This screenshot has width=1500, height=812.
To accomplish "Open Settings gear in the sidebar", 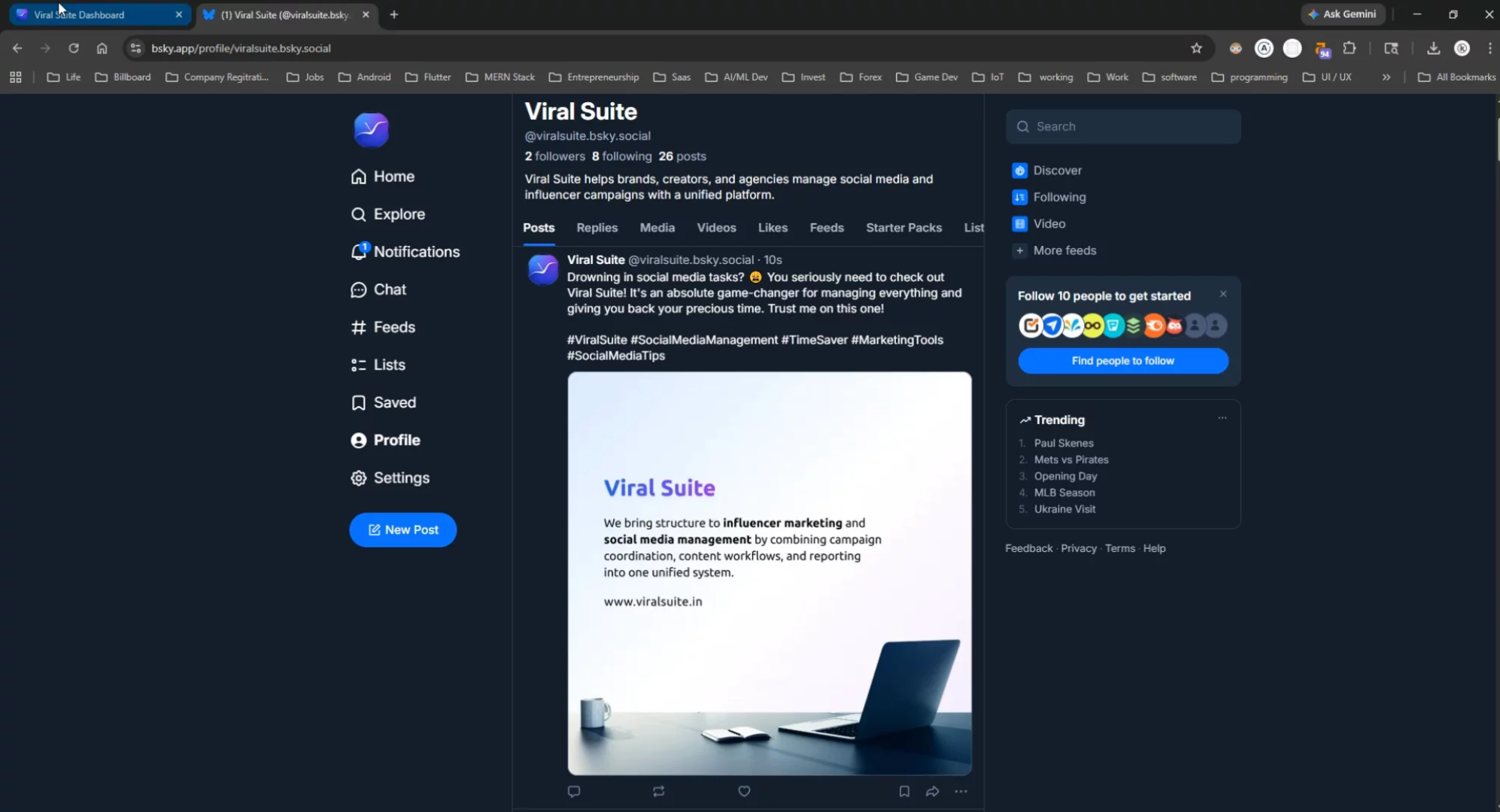I will (x=390, y=478).
